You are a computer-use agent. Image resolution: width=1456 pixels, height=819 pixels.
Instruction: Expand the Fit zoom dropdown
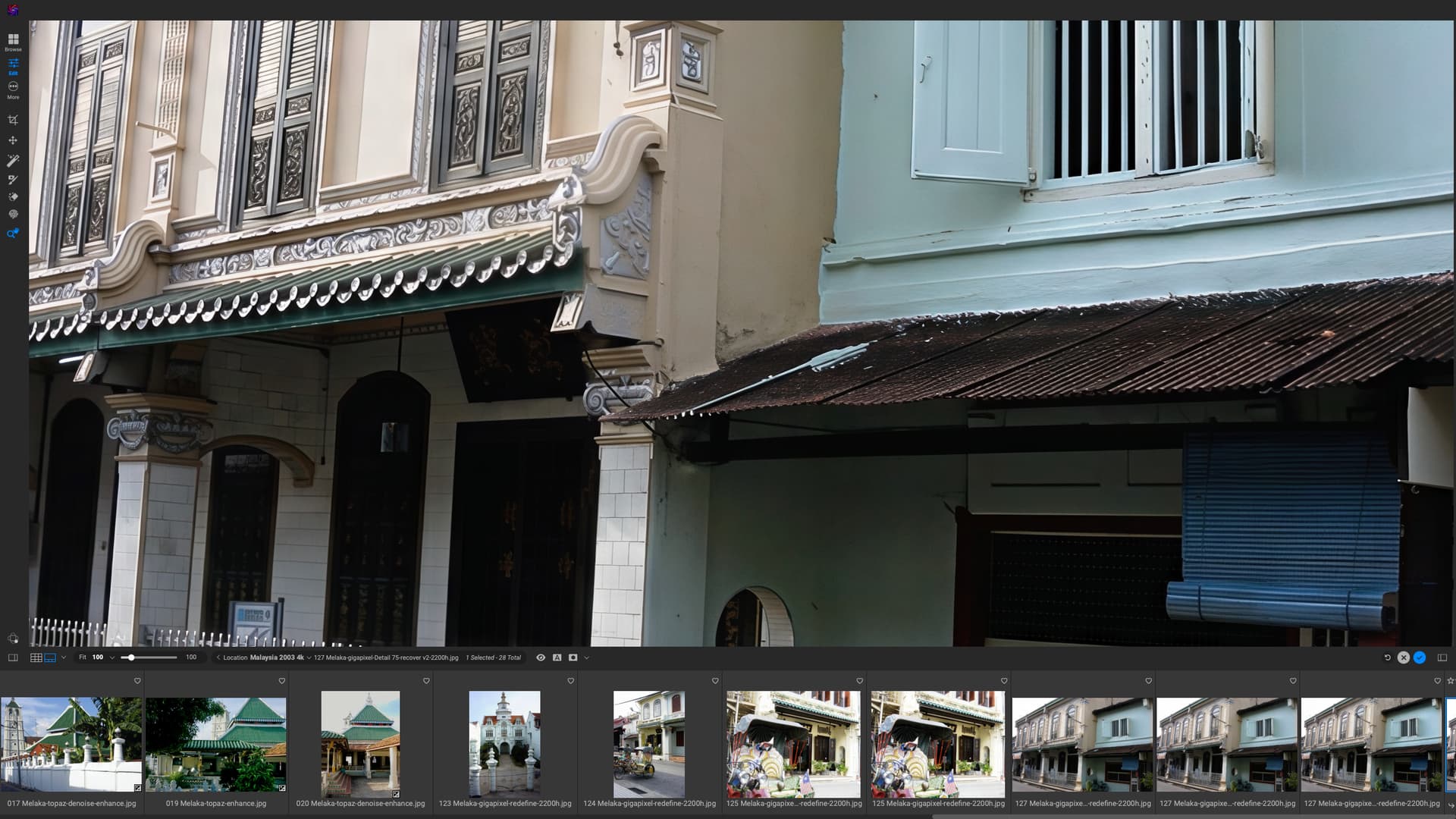pos(112,657)
